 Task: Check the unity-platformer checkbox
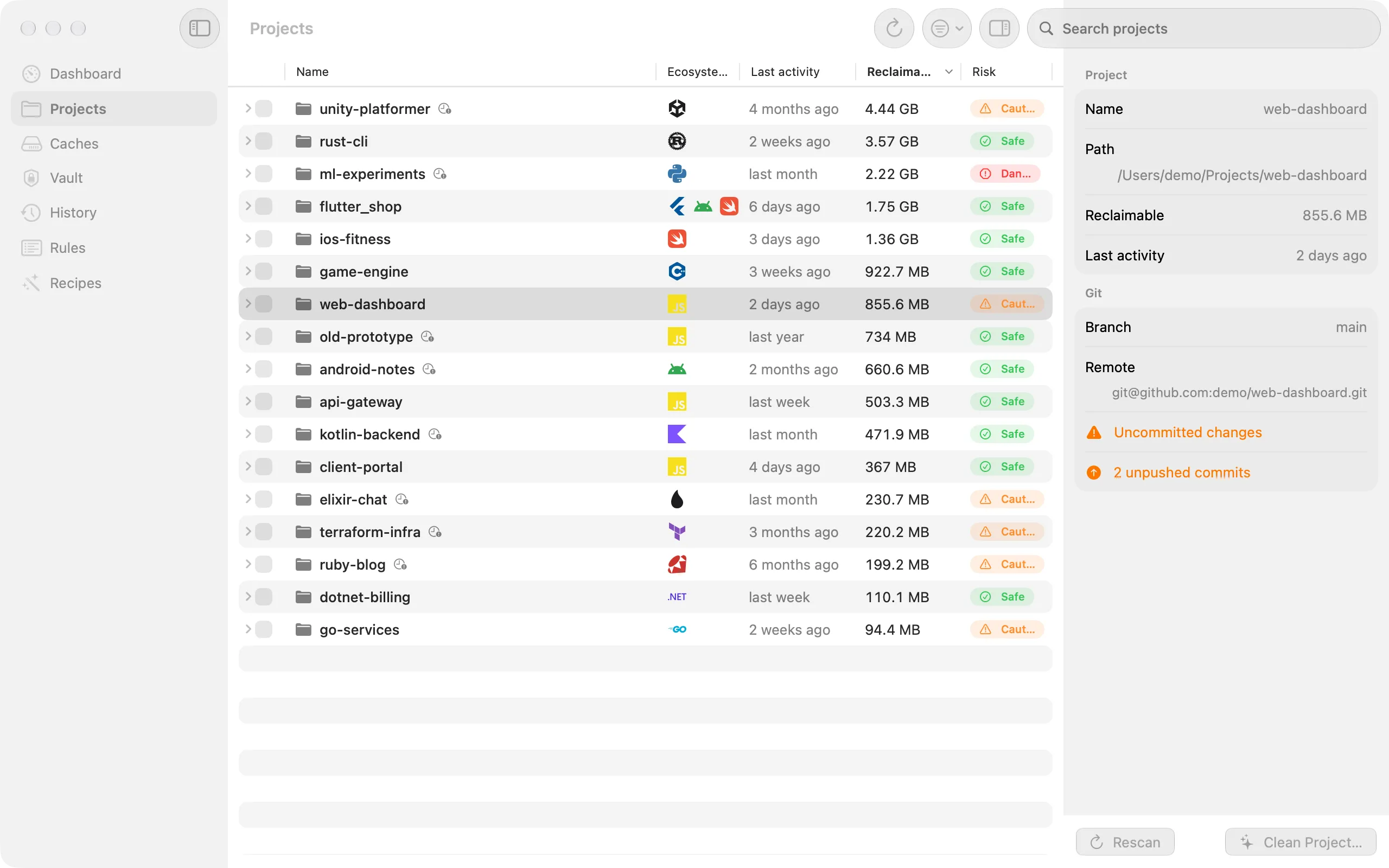point(264,108)
